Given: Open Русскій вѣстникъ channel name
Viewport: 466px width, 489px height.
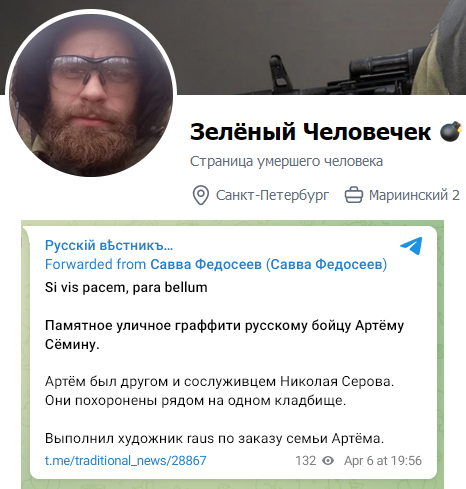Looking at the screenshot, I should (x=109, y=245).
